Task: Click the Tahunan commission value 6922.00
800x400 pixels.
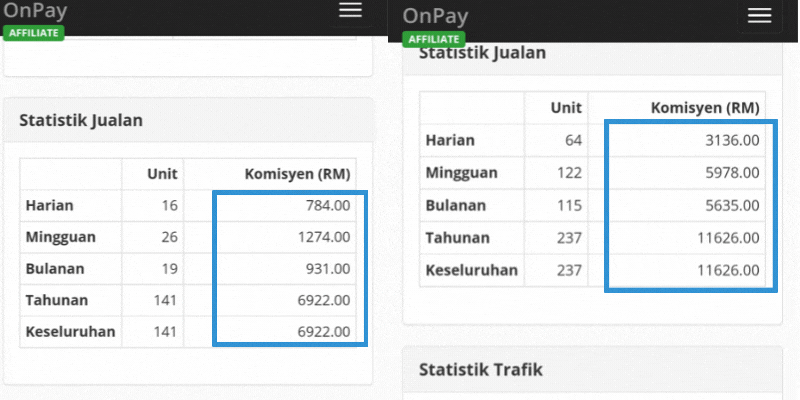Action: 323,299
